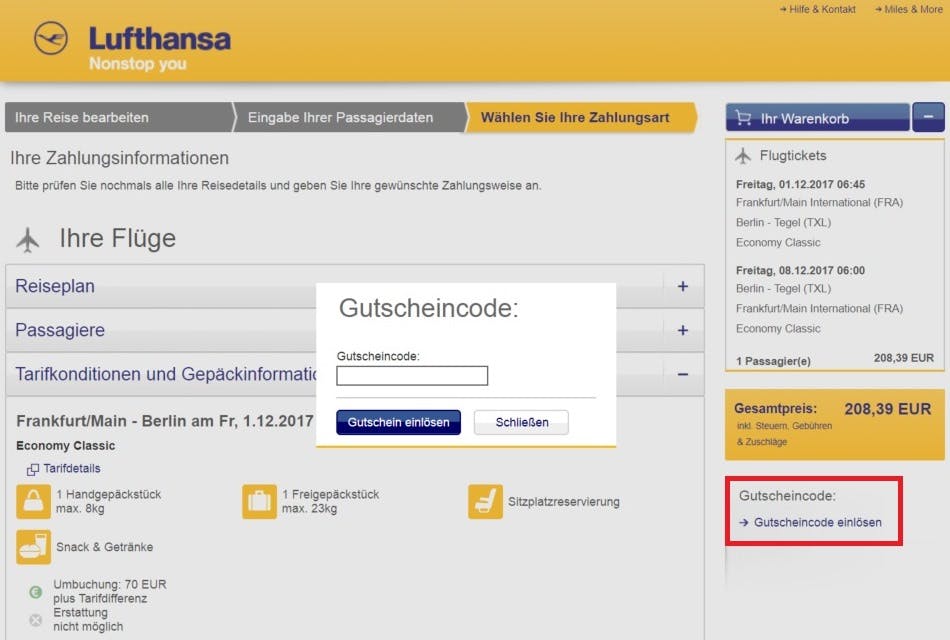Click the airplane icon beside Flugtickets
950x640 pixels.
point(743,156)
